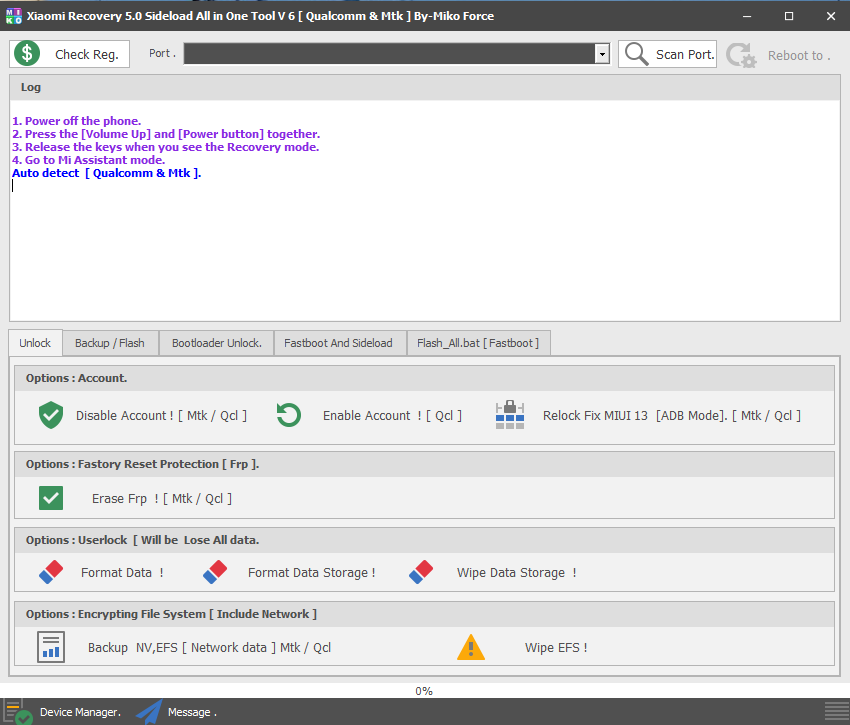Click the Format Data Storage ! label
Image resolution: width=850 pixels, height=725 pixels.
[312, 573]
